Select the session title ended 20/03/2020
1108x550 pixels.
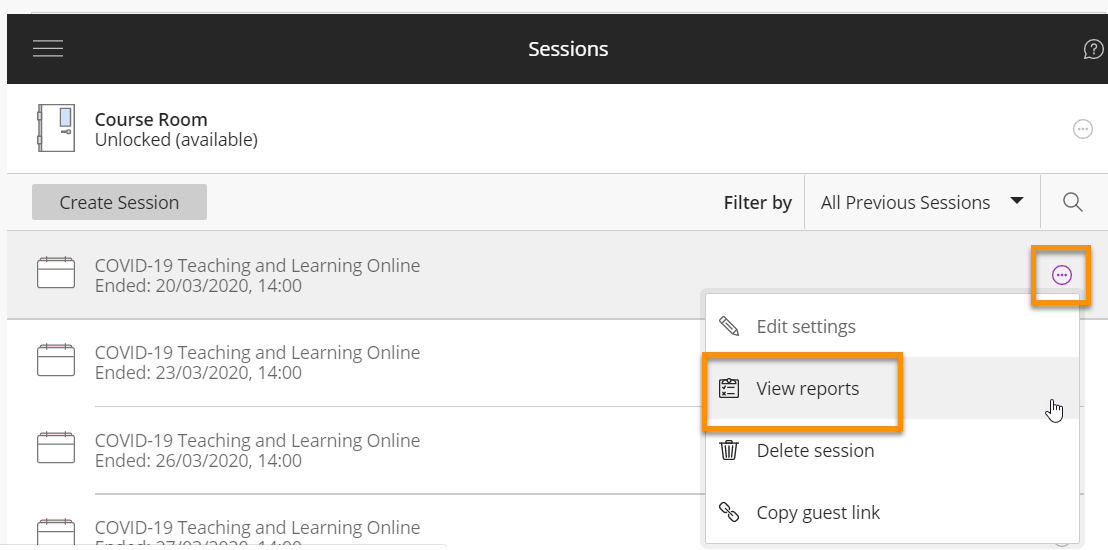tap(257, 266)
